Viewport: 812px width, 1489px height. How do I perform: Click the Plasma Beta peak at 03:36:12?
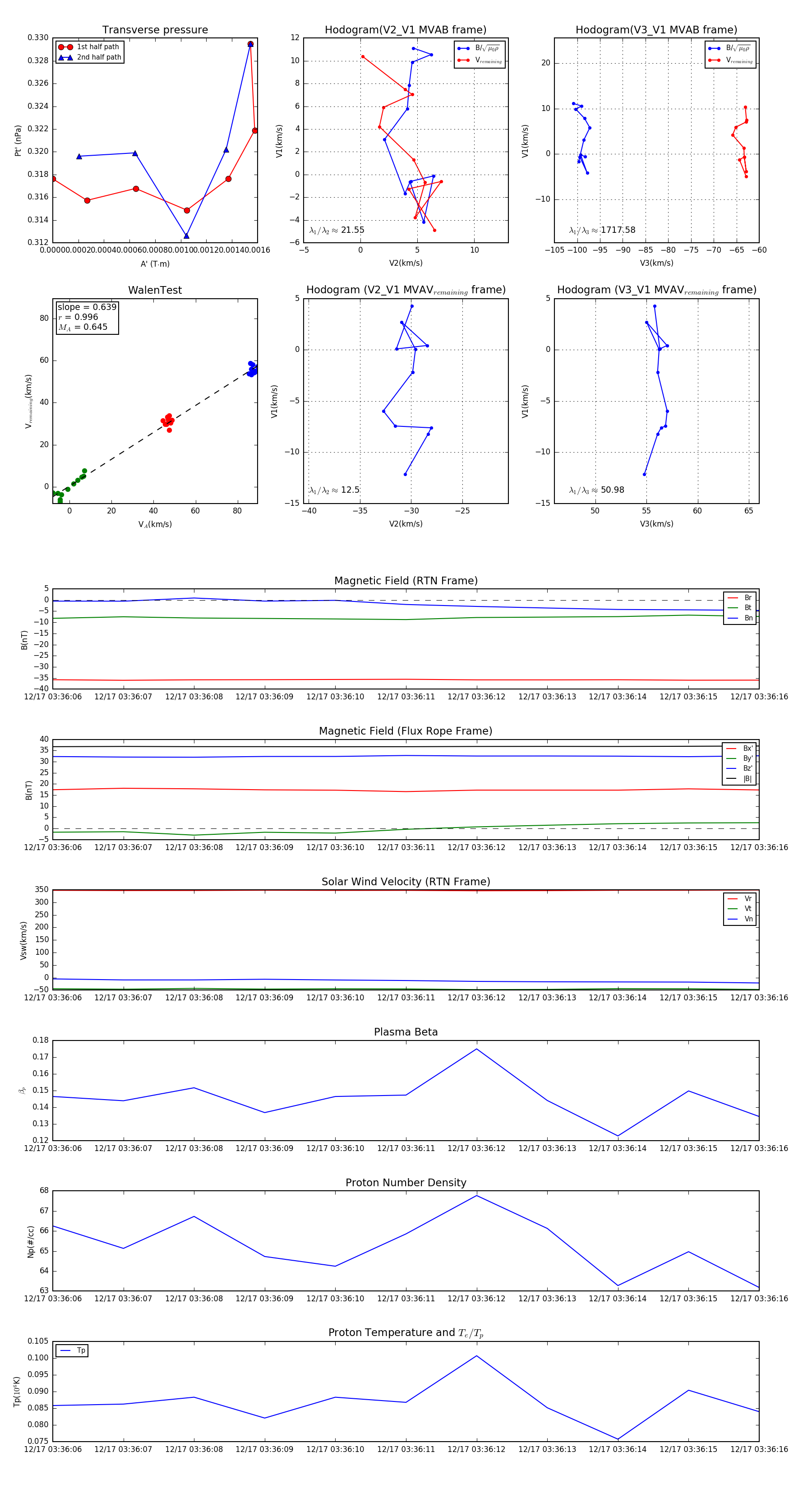pos(476,1049)
